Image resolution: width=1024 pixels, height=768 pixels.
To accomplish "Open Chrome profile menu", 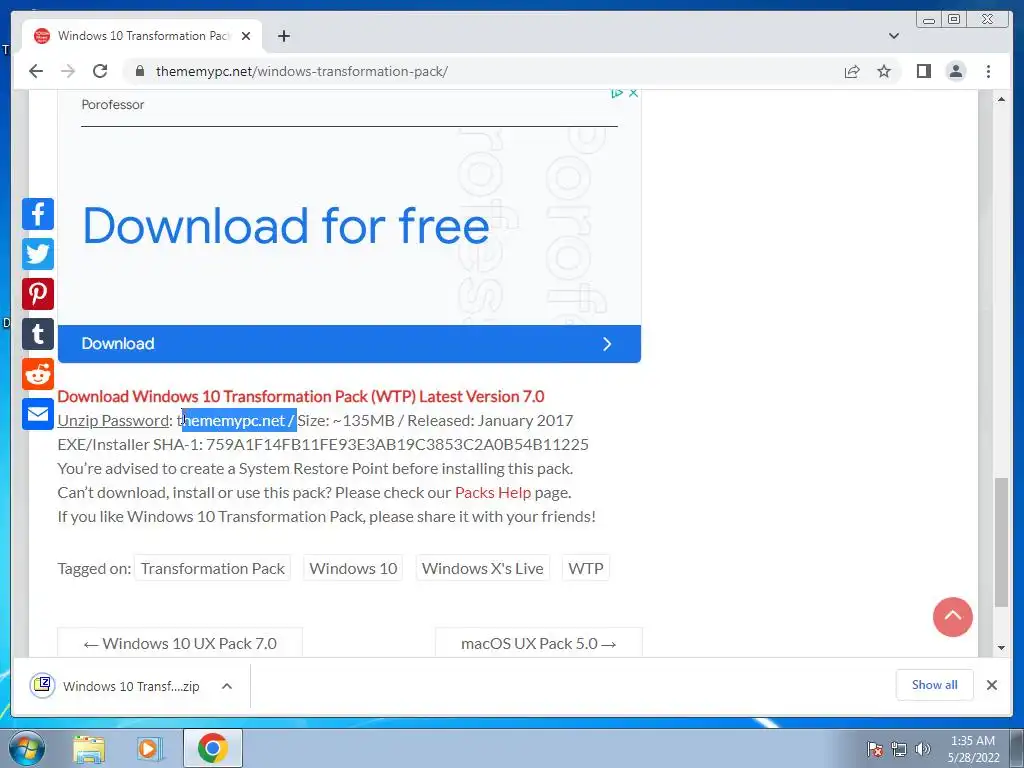I will tap(955, 71).
